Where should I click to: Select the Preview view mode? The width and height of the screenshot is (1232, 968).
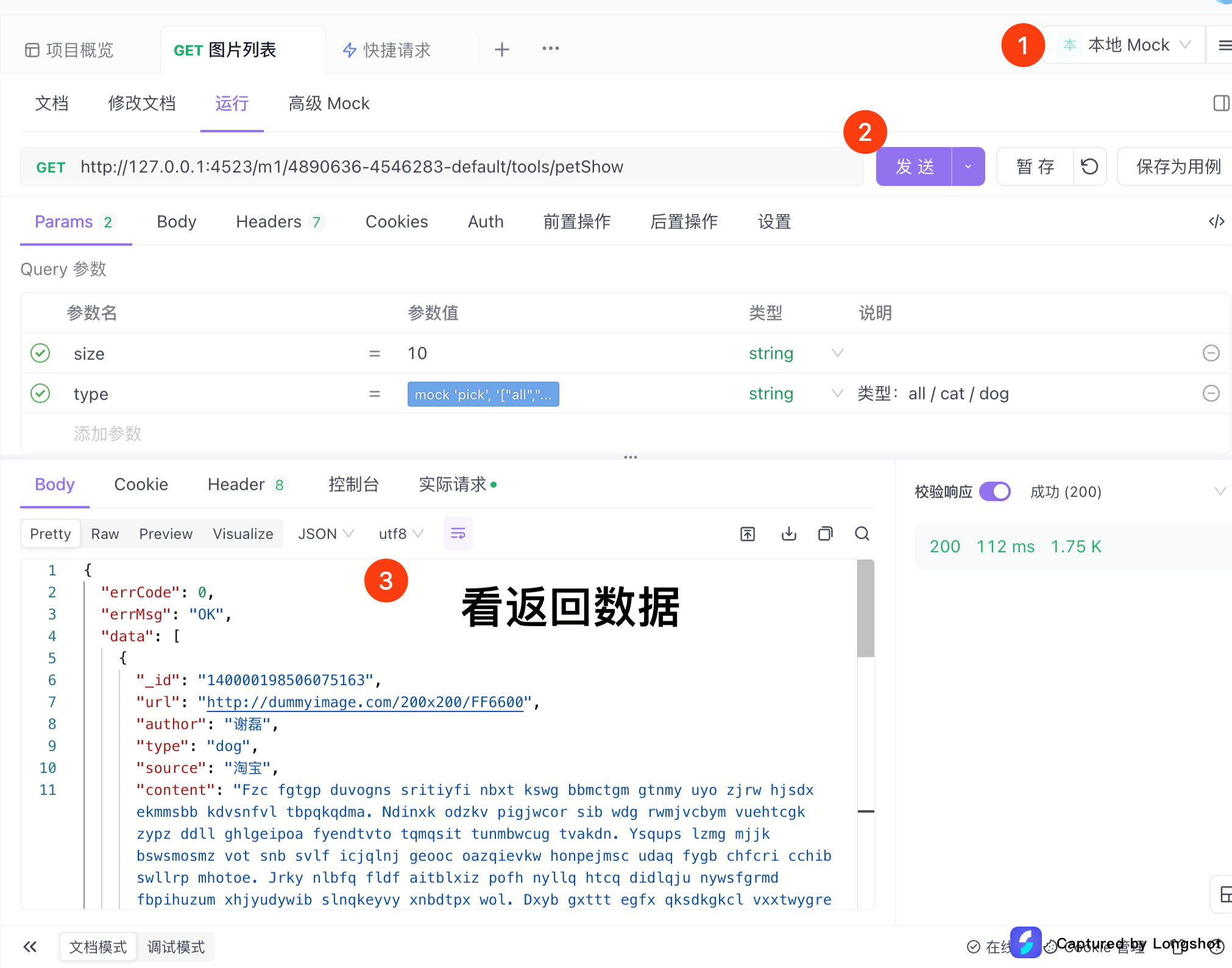pyautogui.click(x=166, y=534)
